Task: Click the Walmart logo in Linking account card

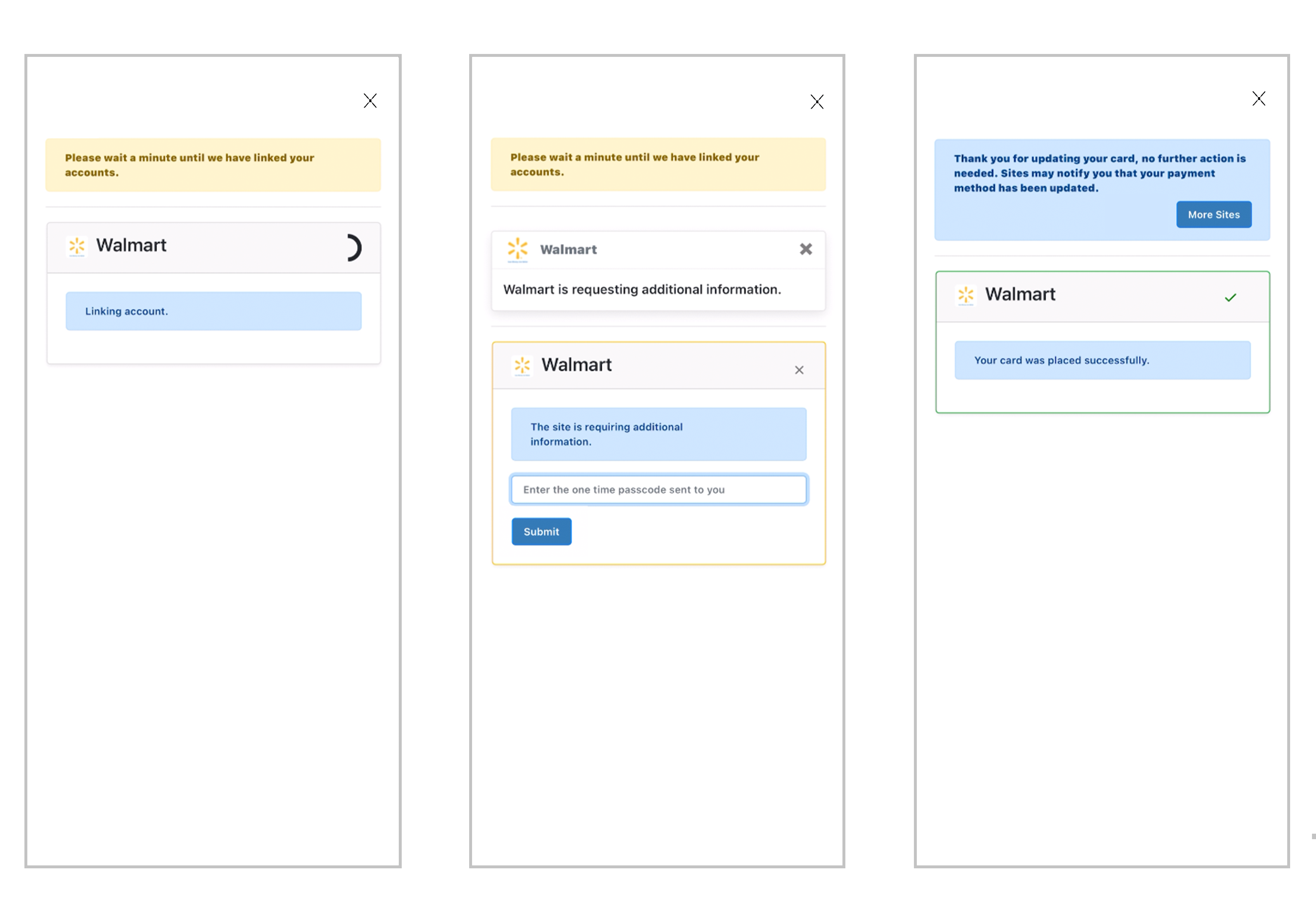Action: point(77,246)
